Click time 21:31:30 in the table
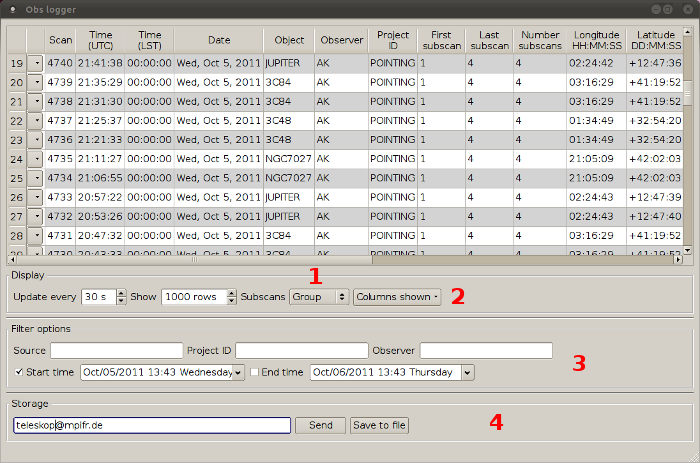Image resolution: width=700 pixels, height=463 pixels. 100,102
